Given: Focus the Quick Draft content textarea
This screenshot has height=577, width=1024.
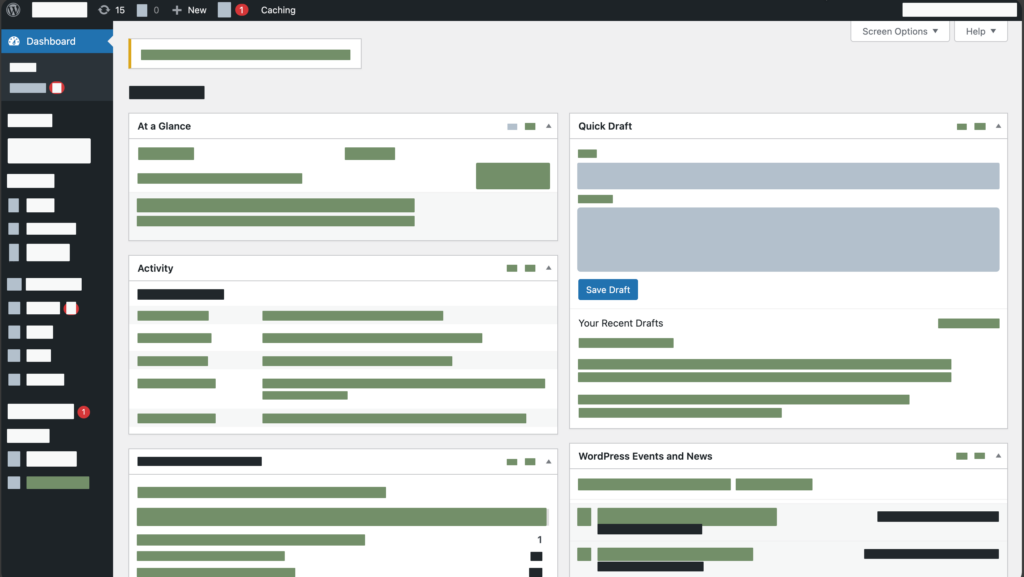Looking at the screenshot, I should pos(788,240).
